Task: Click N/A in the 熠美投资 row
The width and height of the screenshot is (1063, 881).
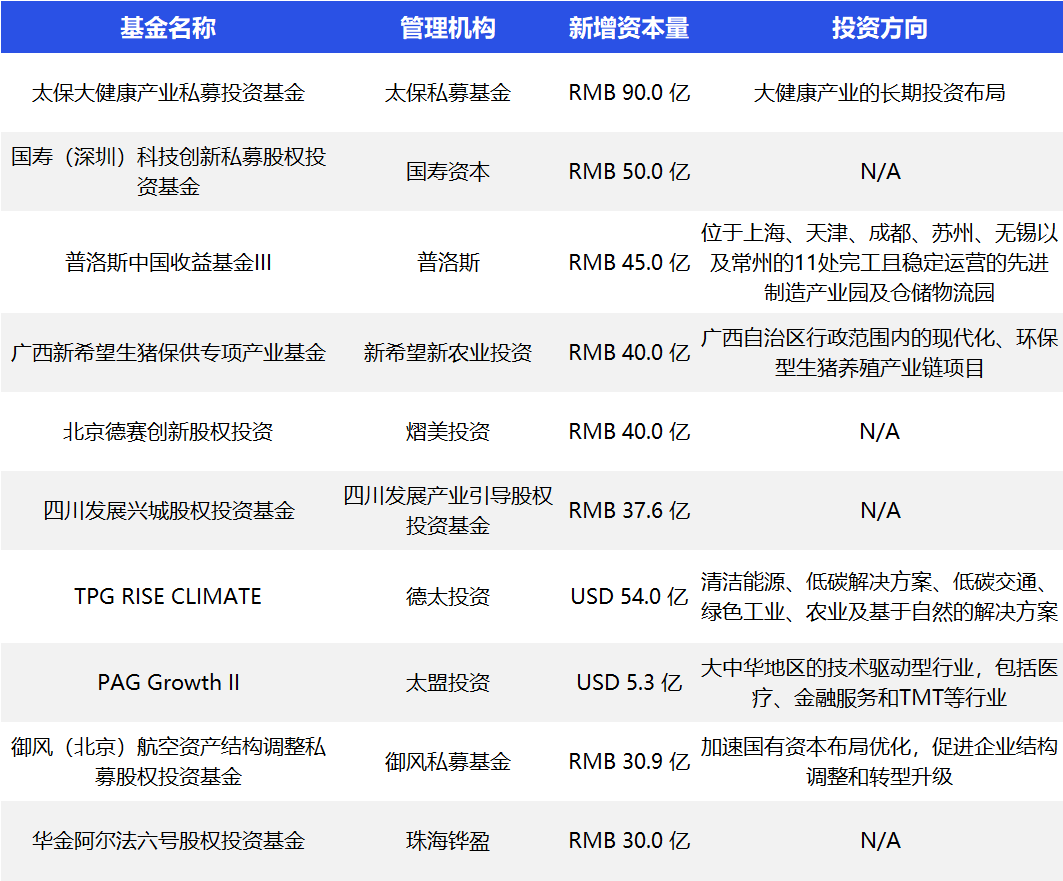Action: point(880,432)
